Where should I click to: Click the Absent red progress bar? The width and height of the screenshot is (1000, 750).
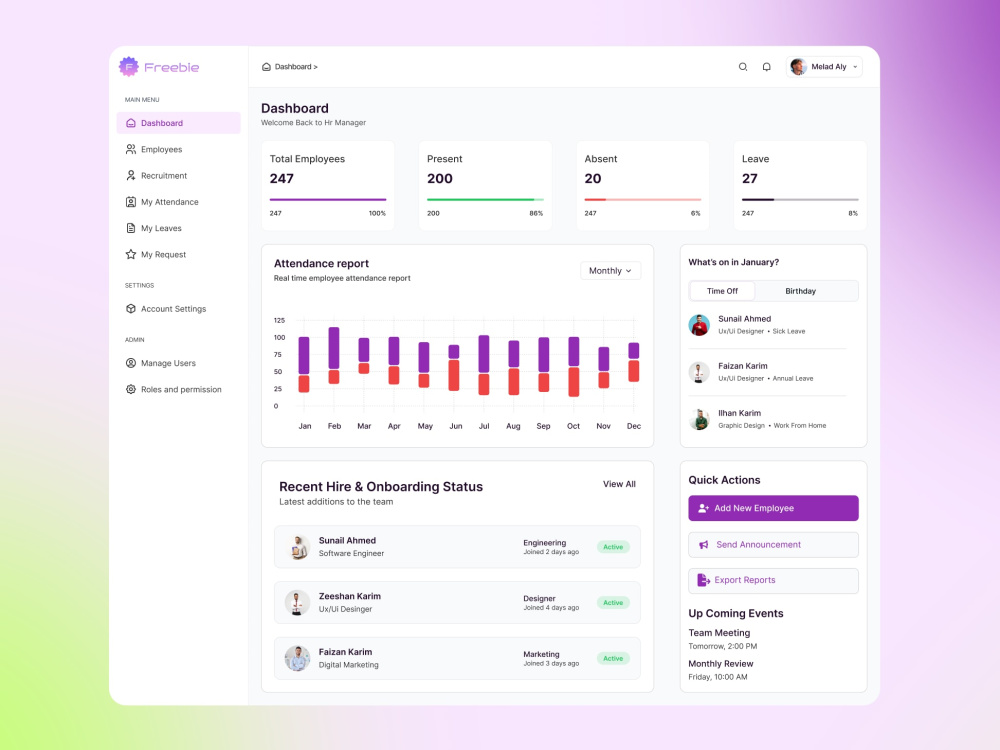coord(643,200)
